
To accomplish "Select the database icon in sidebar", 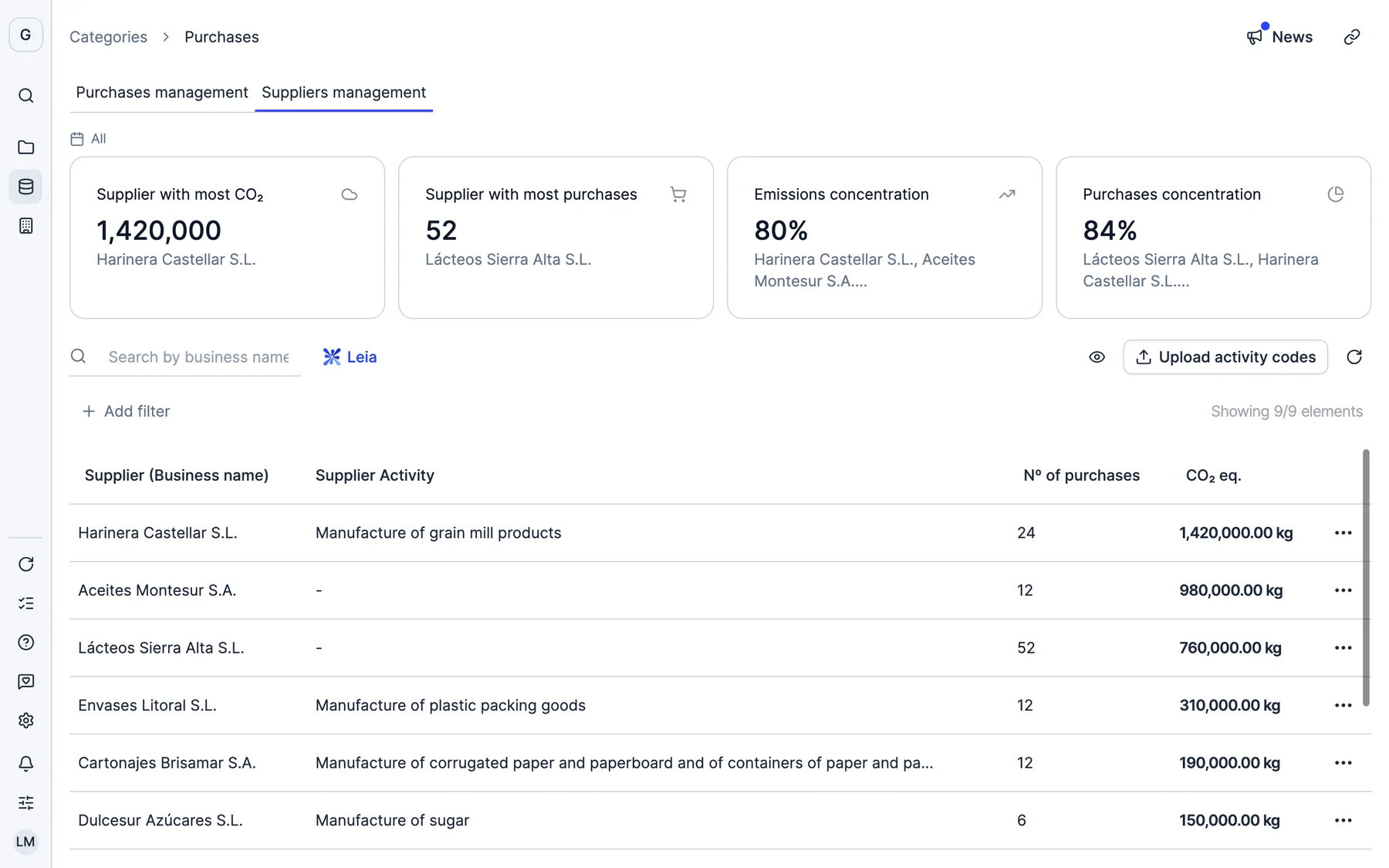I will click(25, 186).
